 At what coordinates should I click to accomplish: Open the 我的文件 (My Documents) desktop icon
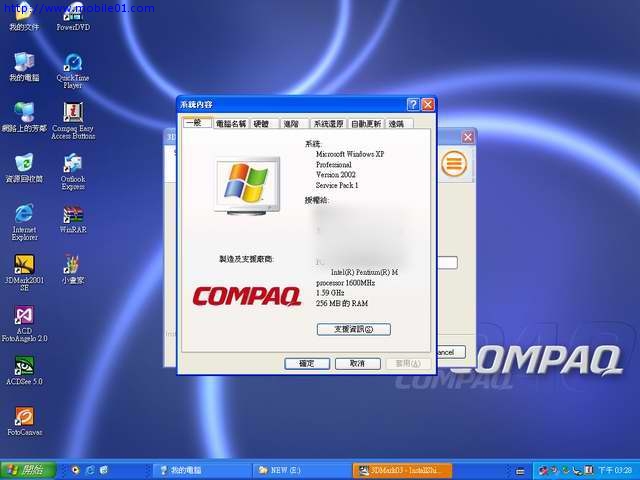(24, 16)
